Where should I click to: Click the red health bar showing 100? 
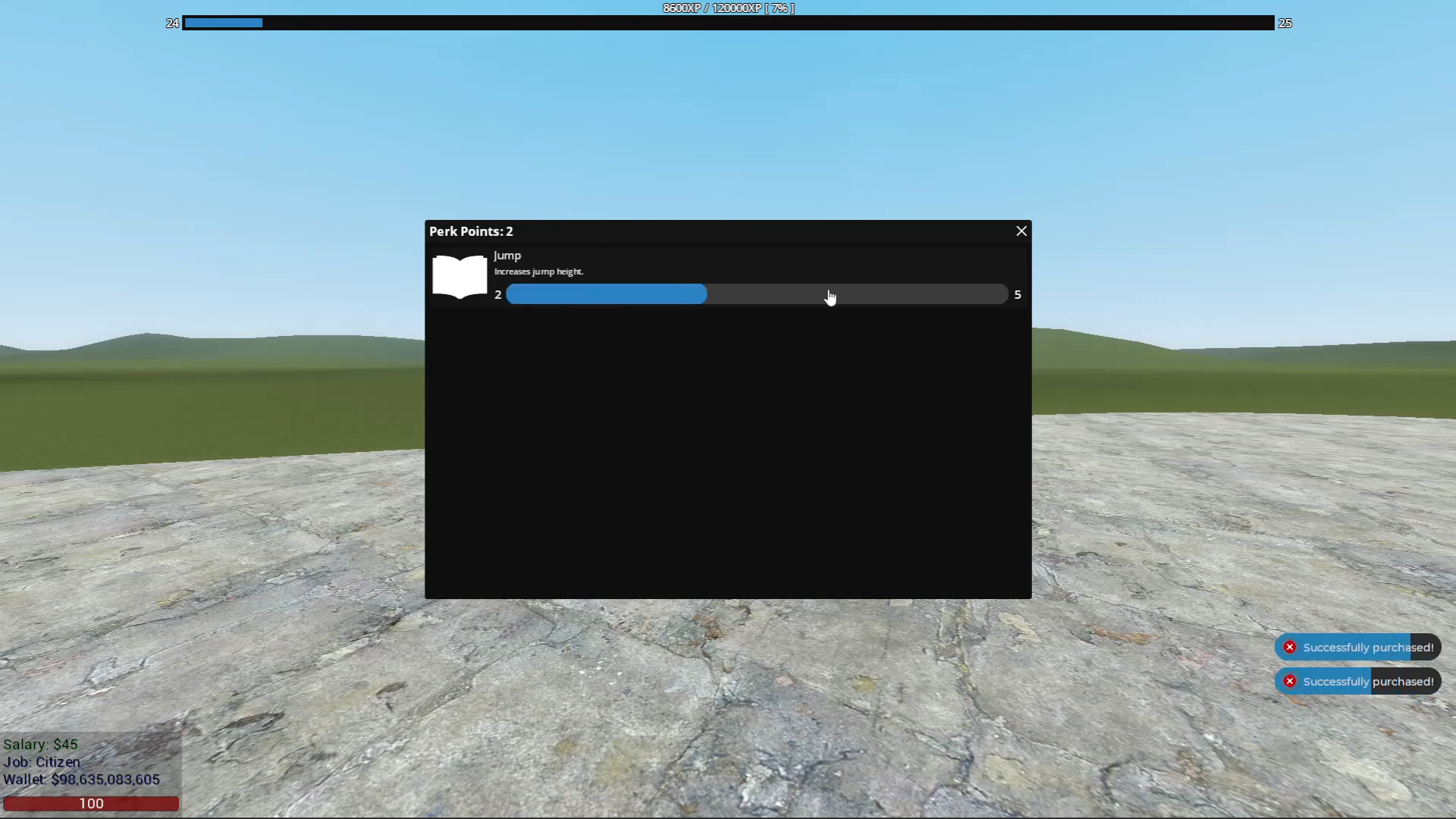click(90, 803)
